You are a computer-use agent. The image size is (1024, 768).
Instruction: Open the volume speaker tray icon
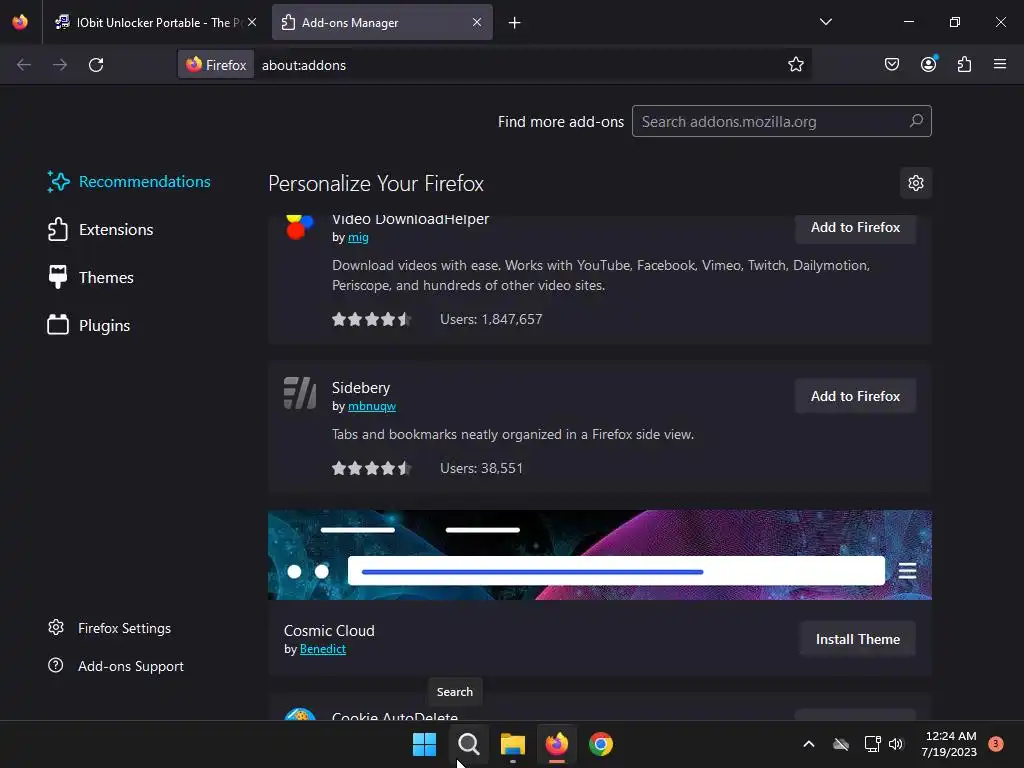[x=896, y=744]
